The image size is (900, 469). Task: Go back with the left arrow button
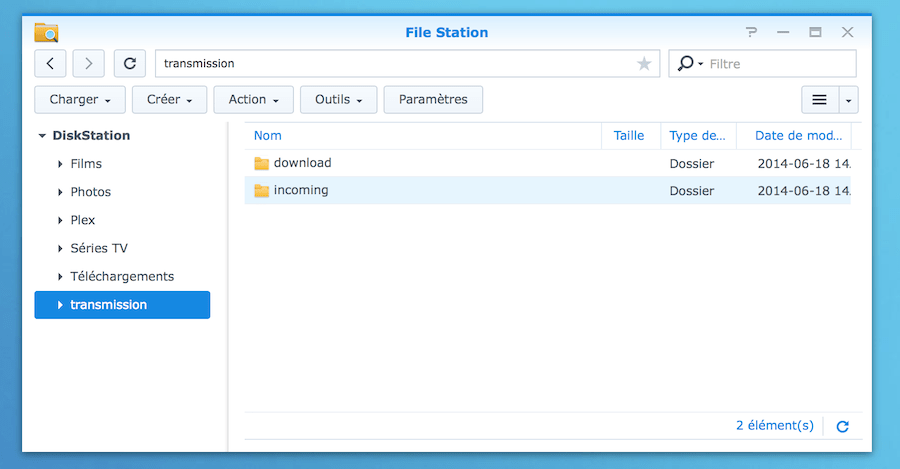[x=50, y=63]
